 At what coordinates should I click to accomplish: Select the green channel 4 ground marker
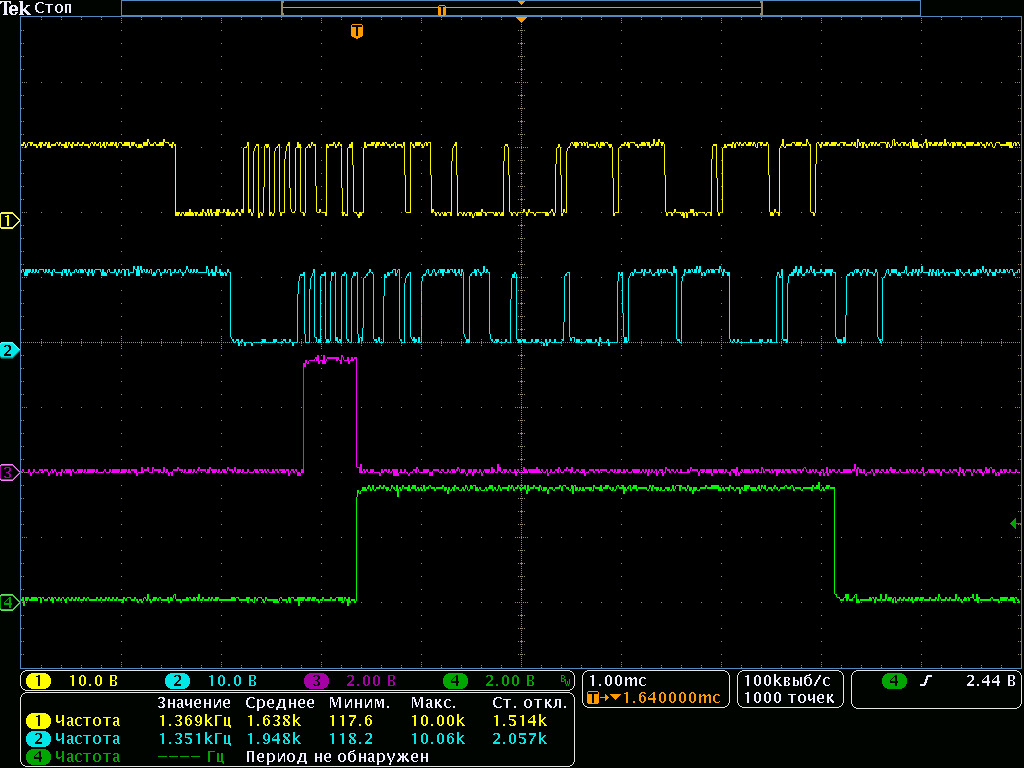click(x=9, y=602)
